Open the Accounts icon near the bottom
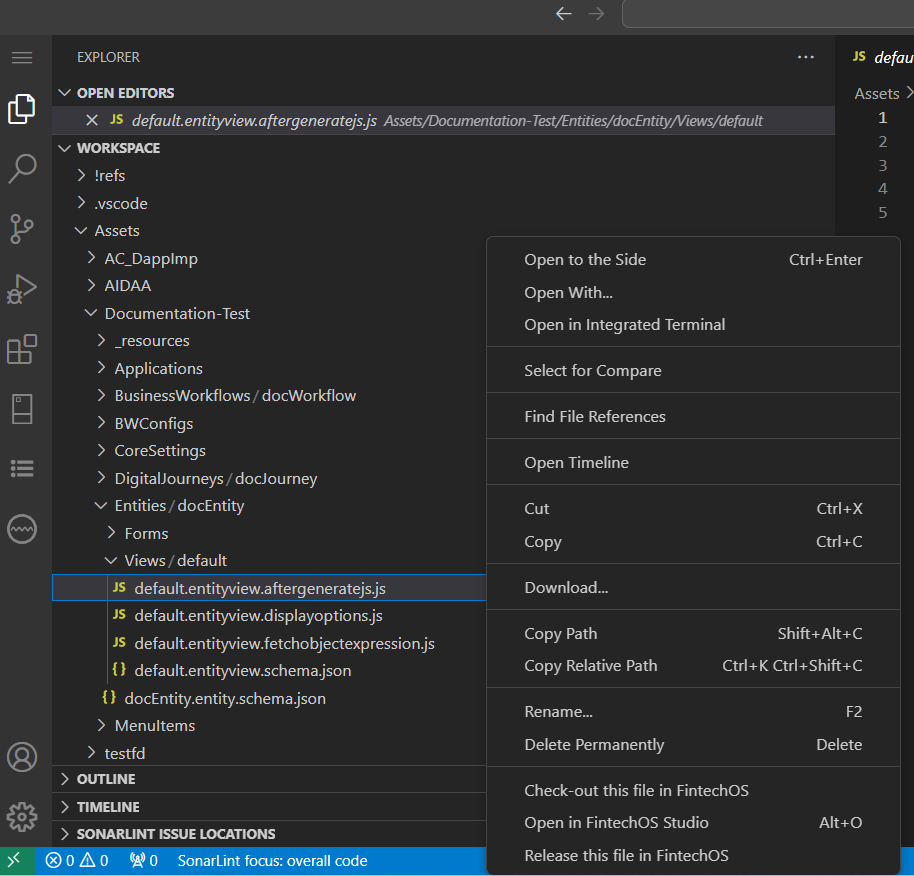 coord(22,757)
